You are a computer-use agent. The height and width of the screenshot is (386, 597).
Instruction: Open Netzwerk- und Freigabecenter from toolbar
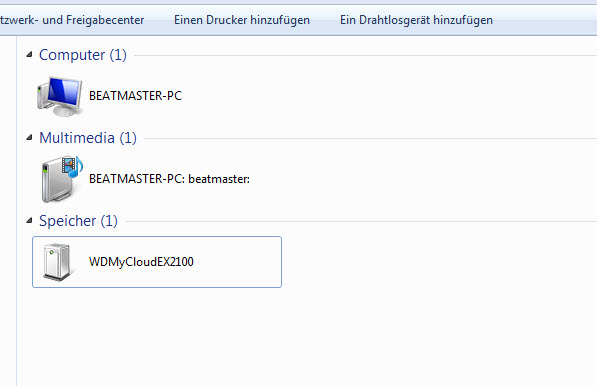point(72,20)
